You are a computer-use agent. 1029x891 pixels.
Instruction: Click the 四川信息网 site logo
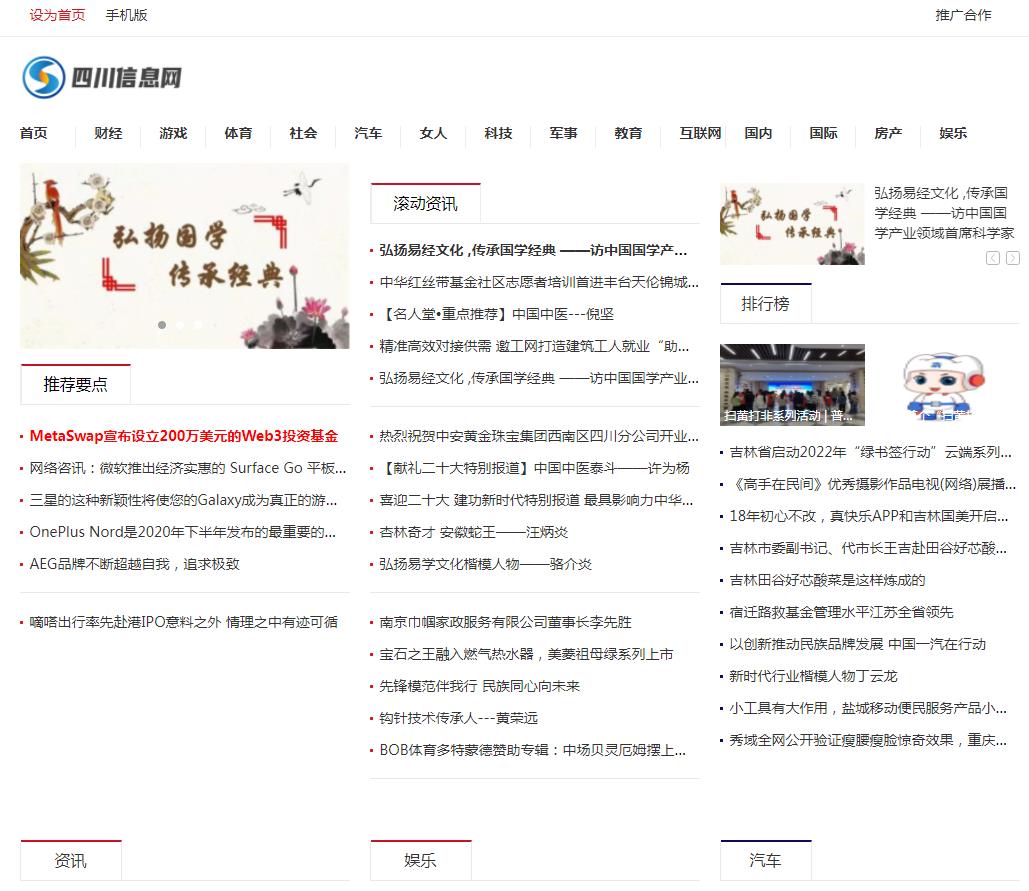102,77
